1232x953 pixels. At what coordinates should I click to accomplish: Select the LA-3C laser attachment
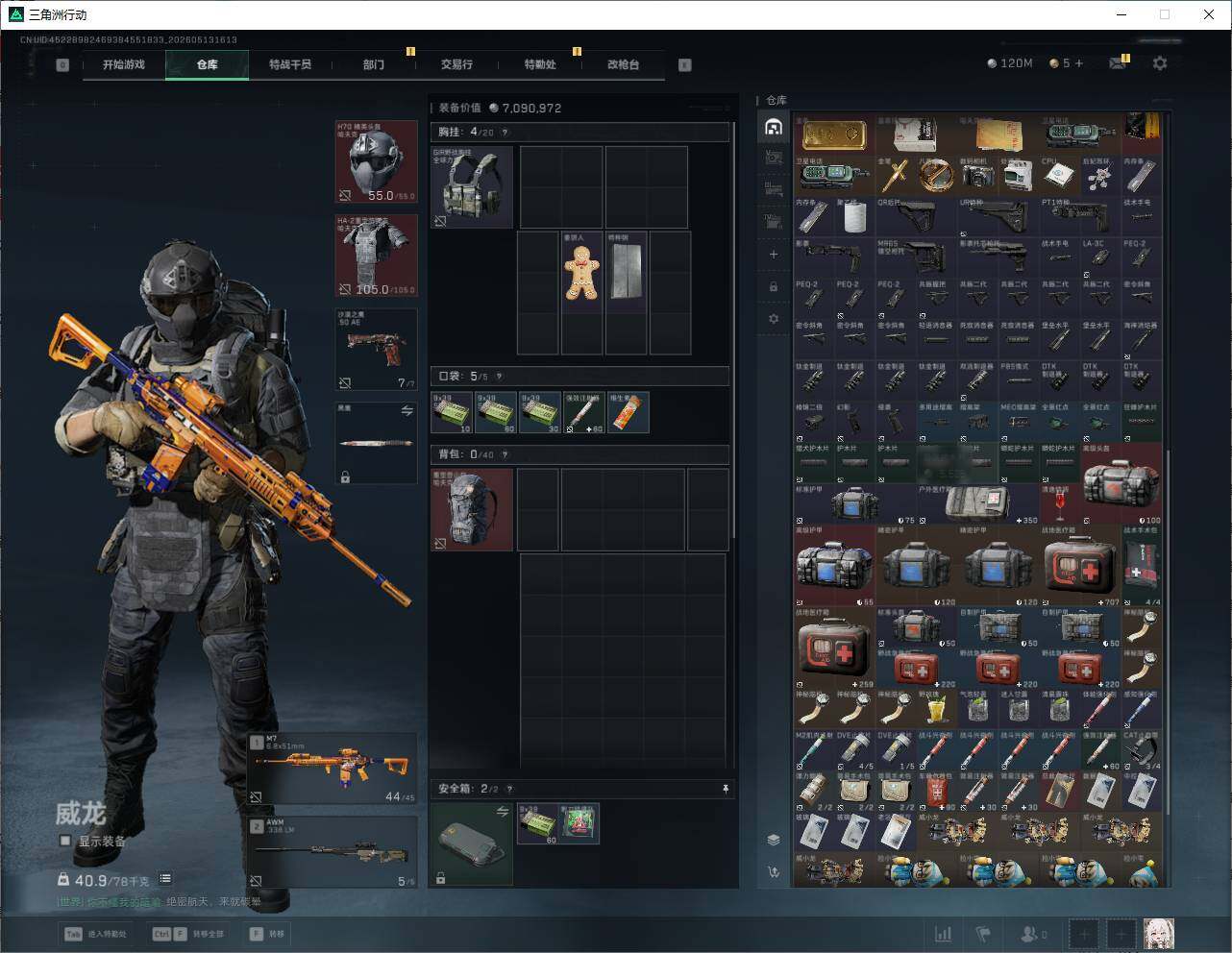coord(1100,257)
